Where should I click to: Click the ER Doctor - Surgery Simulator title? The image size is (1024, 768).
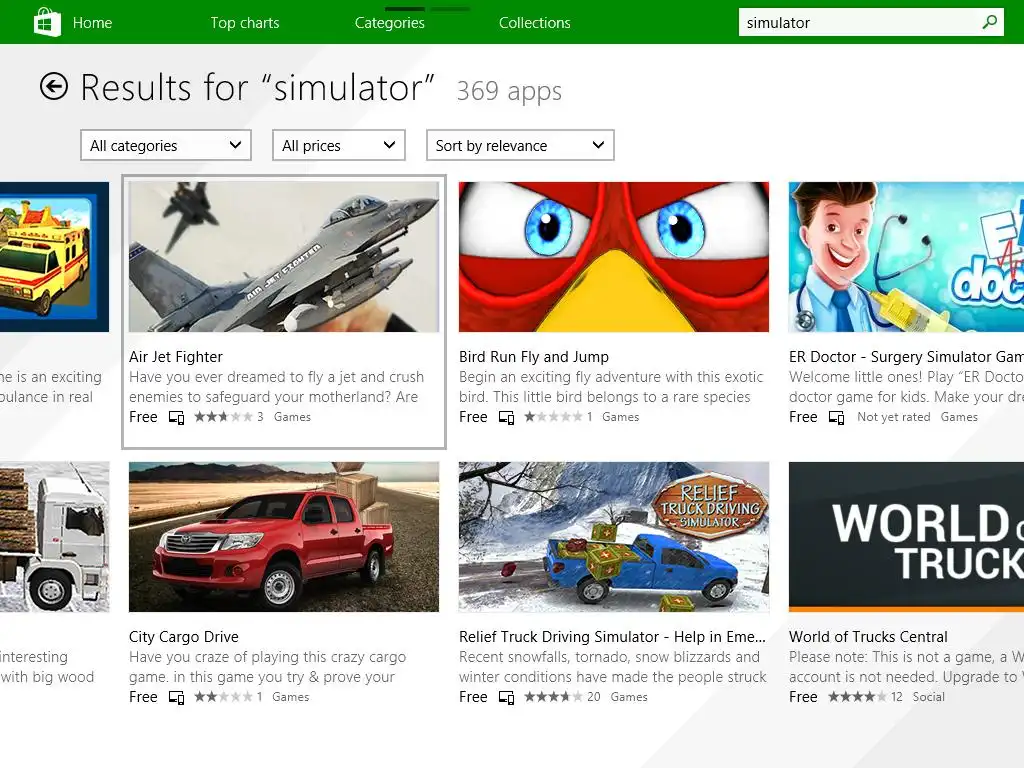pos(906,357)
